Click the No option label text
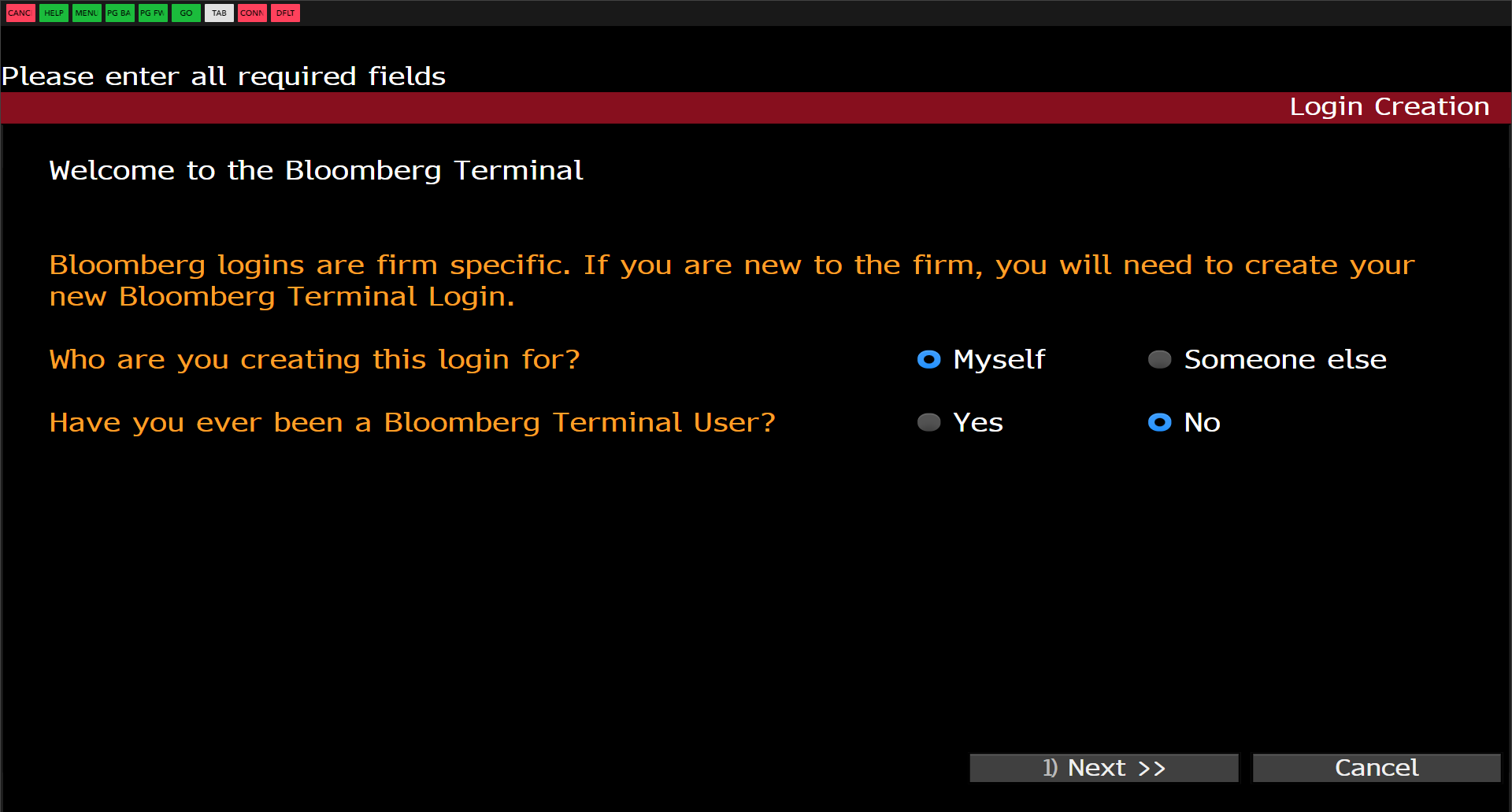Screen dimensions: 1512x812 point(1202,423)
